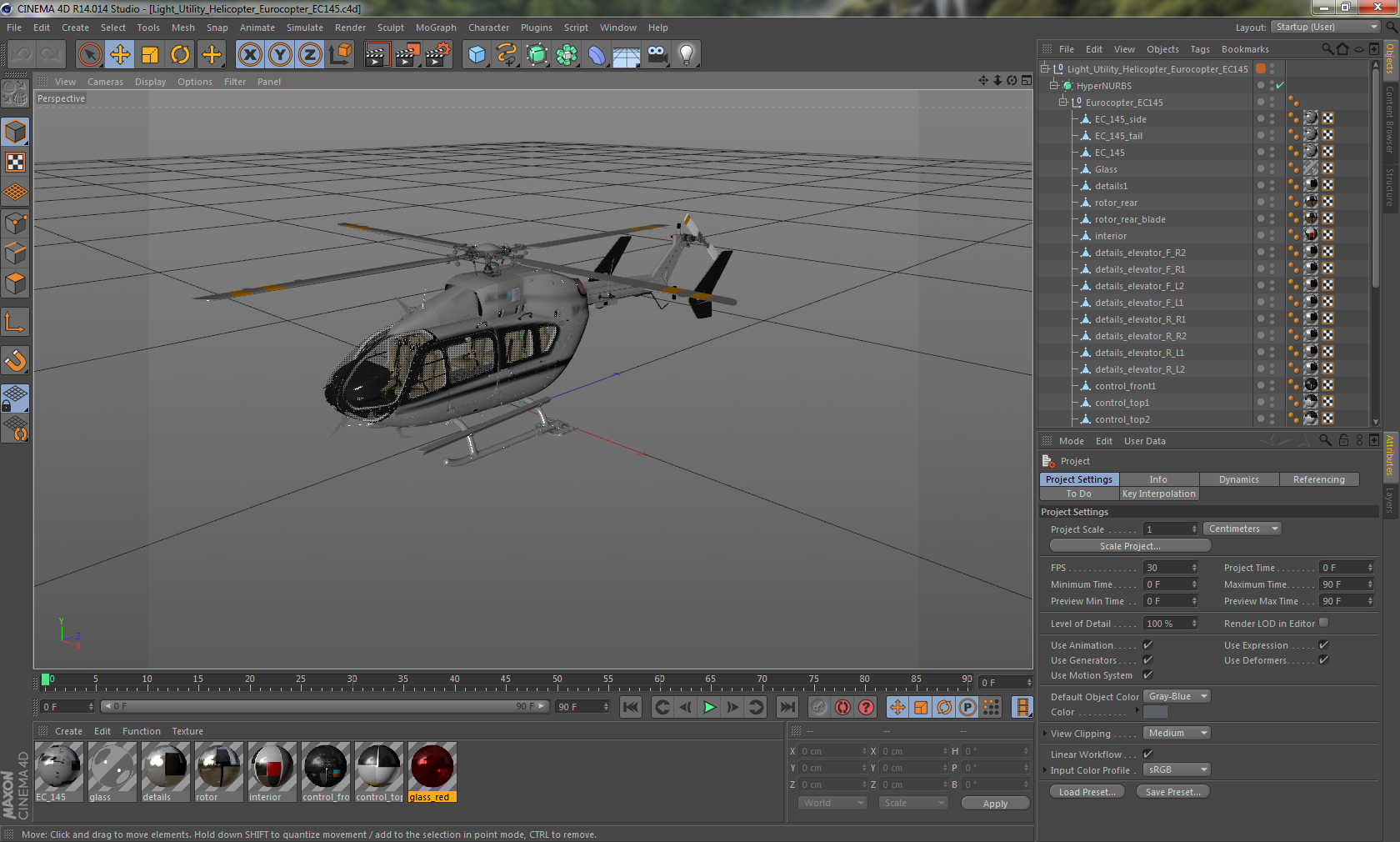This screenshot has height=842, width=1400.
Task: Click Go to Start of animation
Action: [x=631, y=707]
